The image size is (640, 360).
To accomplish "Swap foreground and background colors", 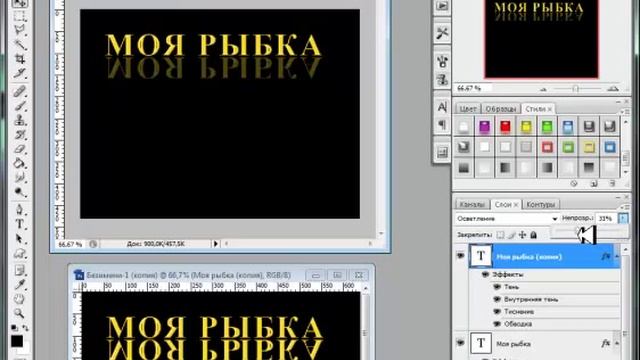I will click(26, 327).
